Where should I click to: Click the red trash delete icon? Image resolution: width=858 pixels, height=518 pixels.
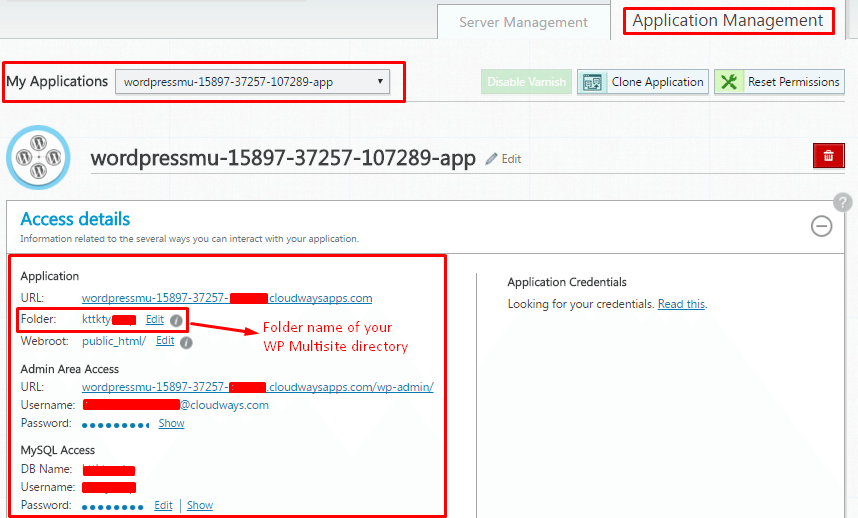(x=828, y=155)
